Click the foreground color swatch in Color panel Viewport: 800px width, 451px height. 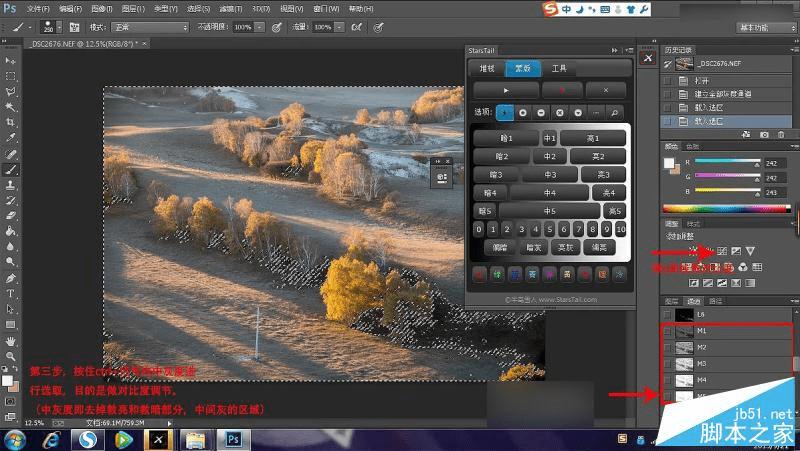[668, 163]
